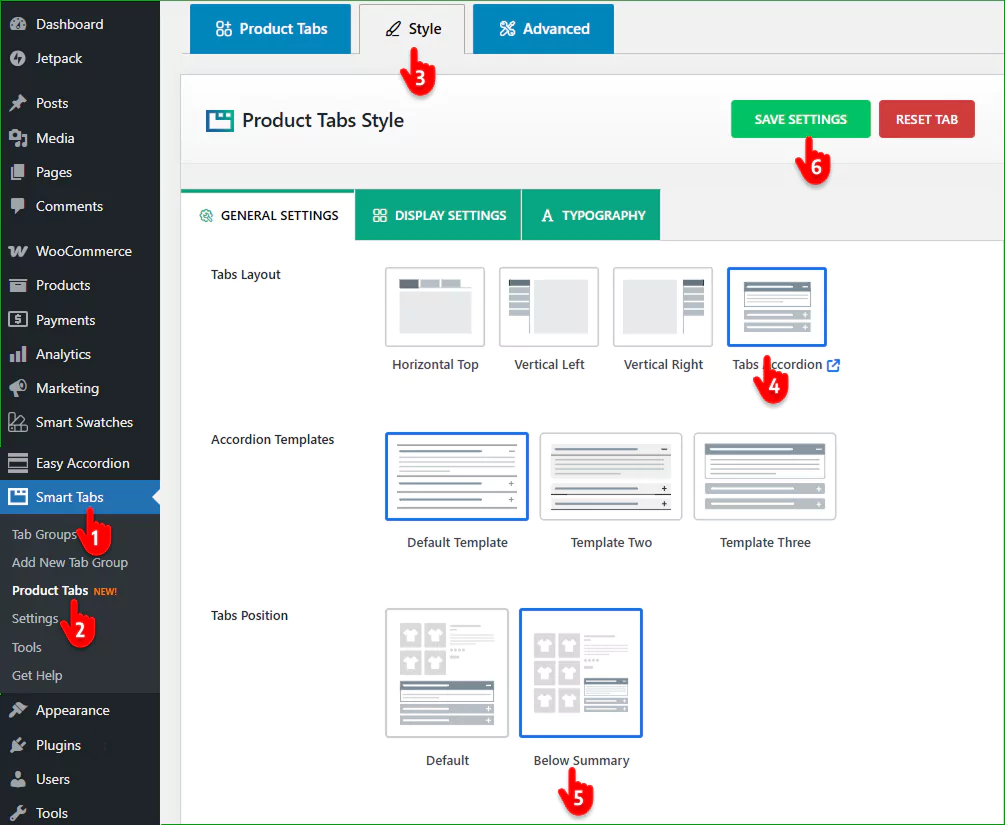The image size is (1005, 825).
Task: Click the Jetpack lightning icon
Action: [x=18, y=58]
